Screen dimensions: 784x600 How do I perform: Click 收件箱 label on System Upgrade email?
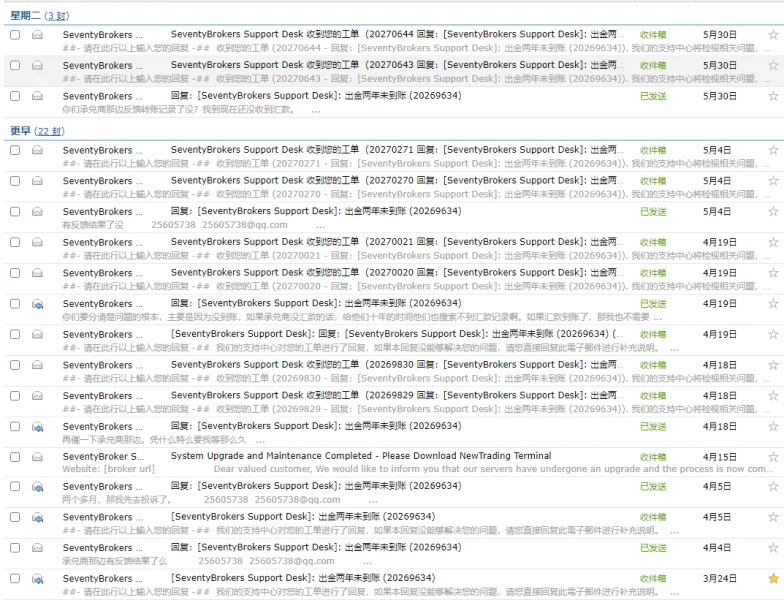click(x=653, y=456)
